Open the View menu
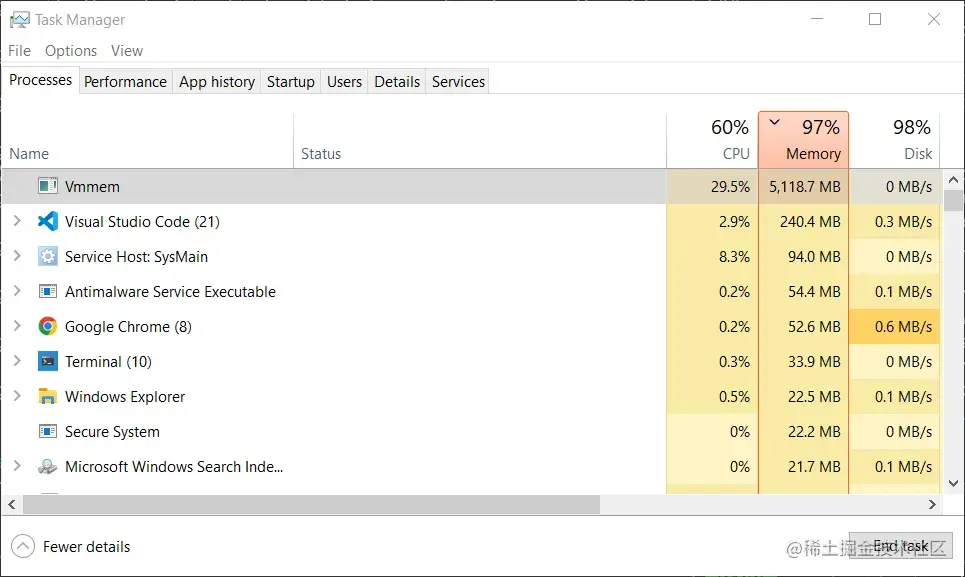 pyautogui.click(x=127, y=50)
